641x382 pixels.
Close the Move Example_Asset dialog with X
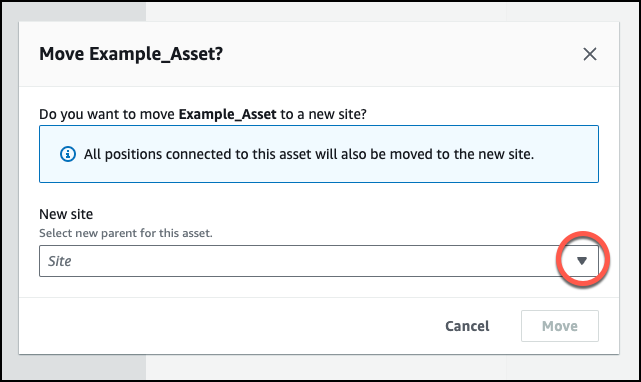[x=589, y=54]
